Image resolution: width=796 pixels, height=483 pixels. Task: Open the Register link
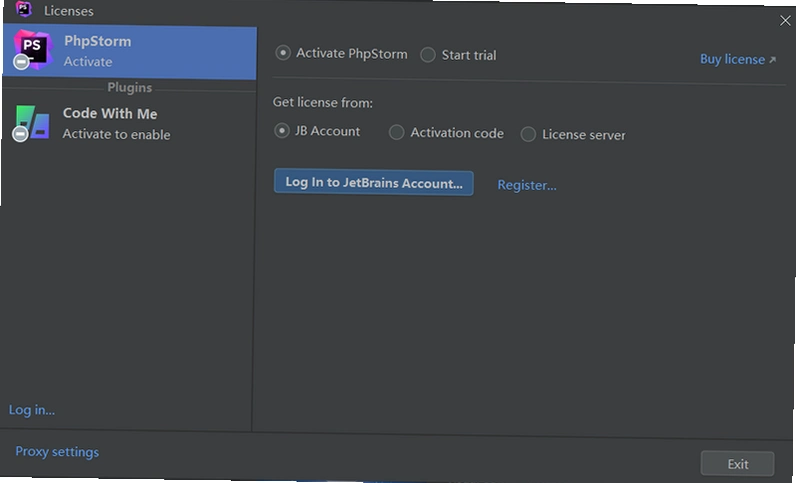pos(527,185)
